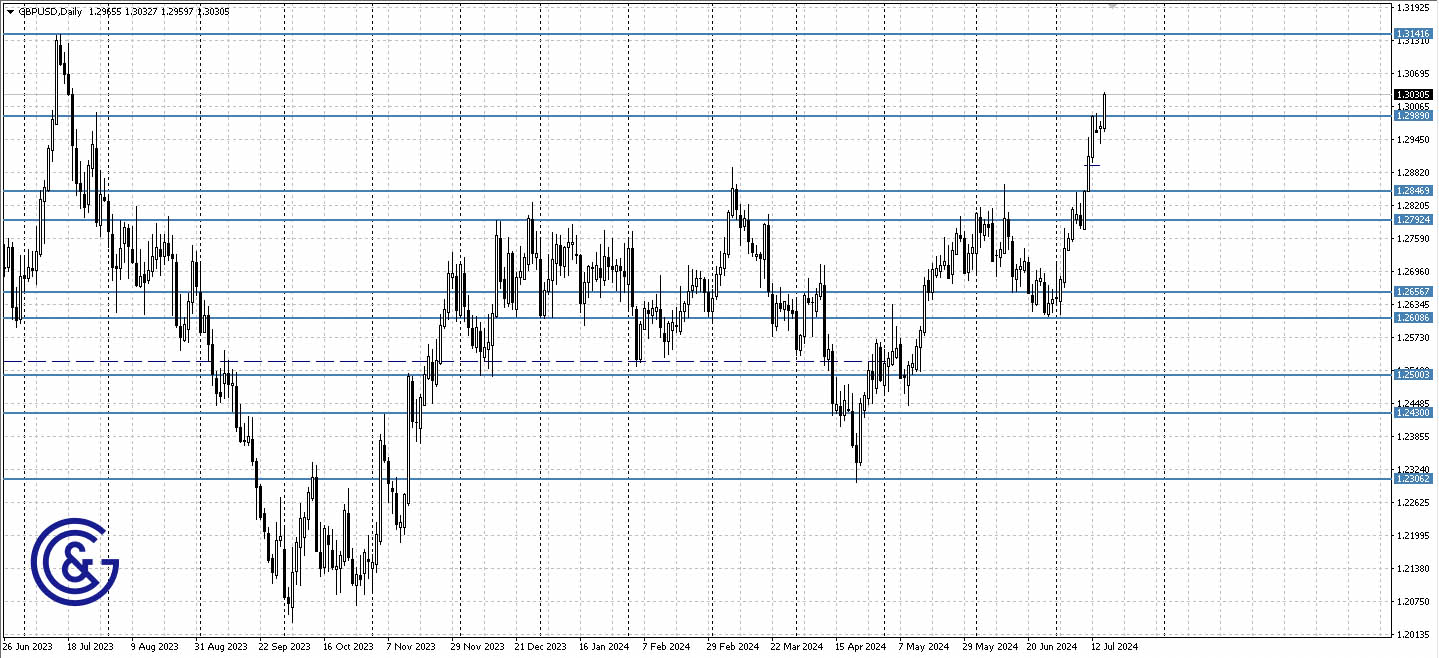The height and width of the screenshot is (658, 1439).
Task: Click the 7 Feb 2024 date label
Action: 666,646
